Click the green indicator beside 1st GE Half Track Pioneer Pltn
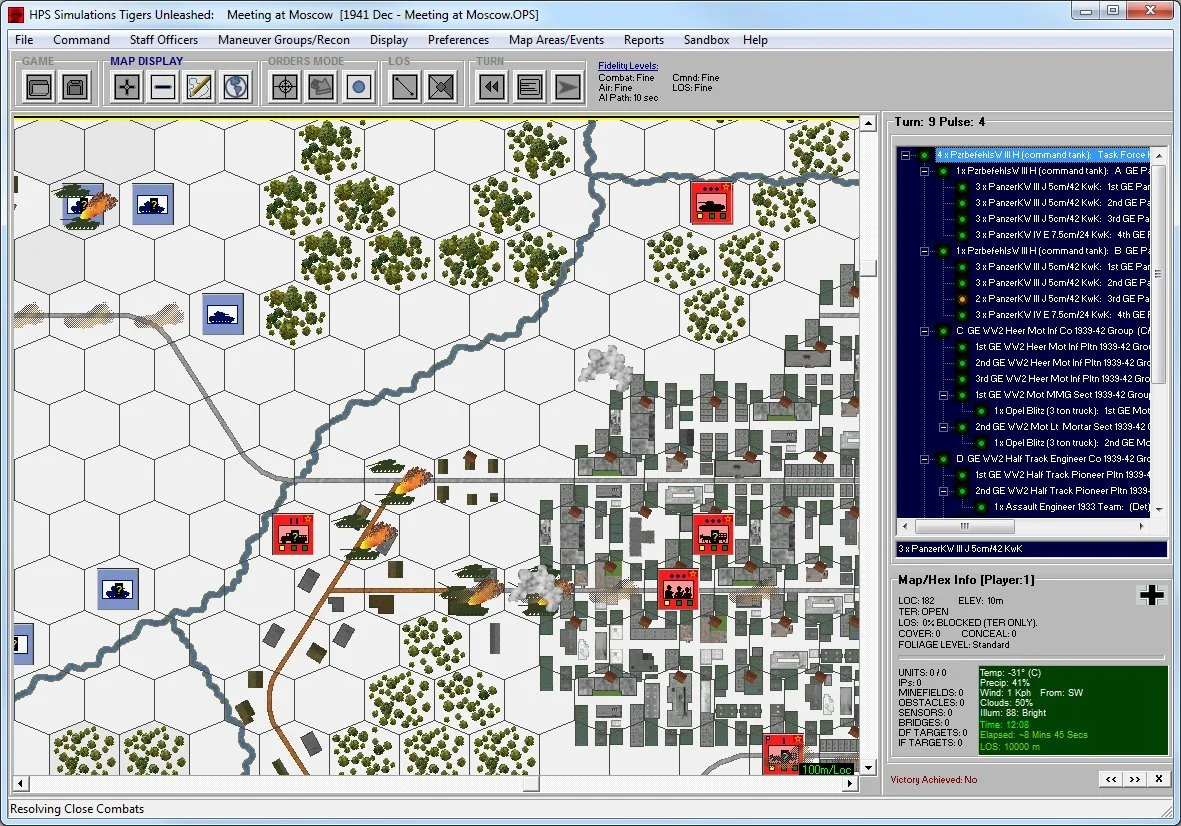 pyautogui.click(x=964, y=475)
